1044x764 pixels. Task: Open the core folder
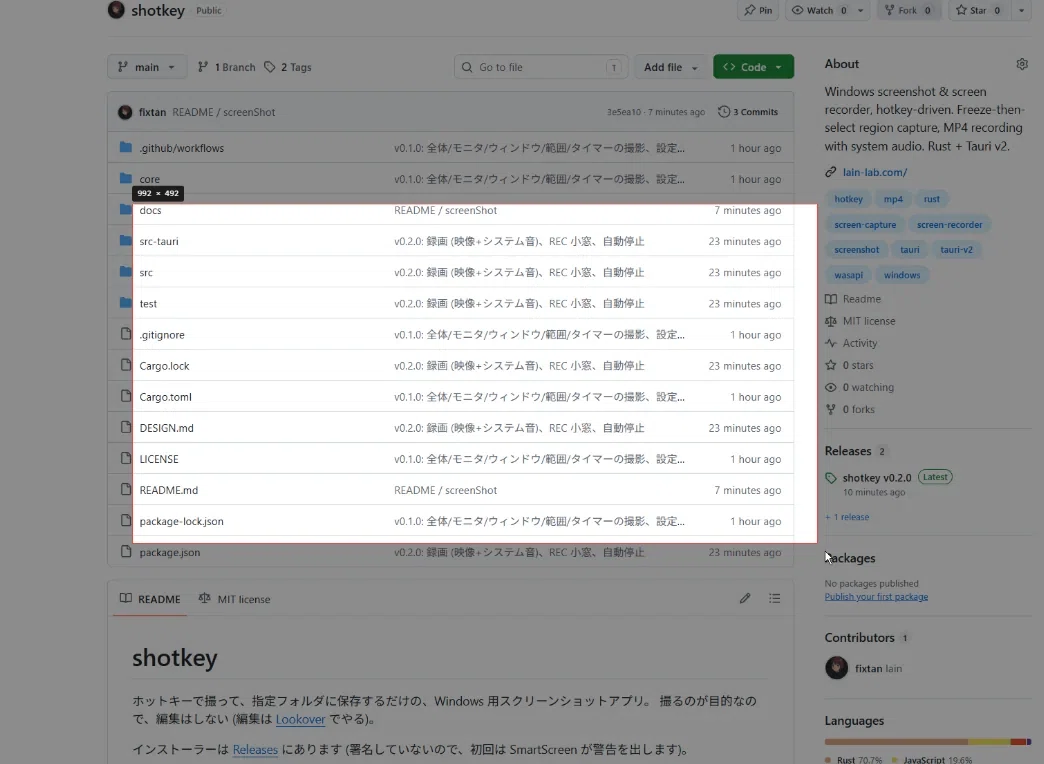click(149, 179)
